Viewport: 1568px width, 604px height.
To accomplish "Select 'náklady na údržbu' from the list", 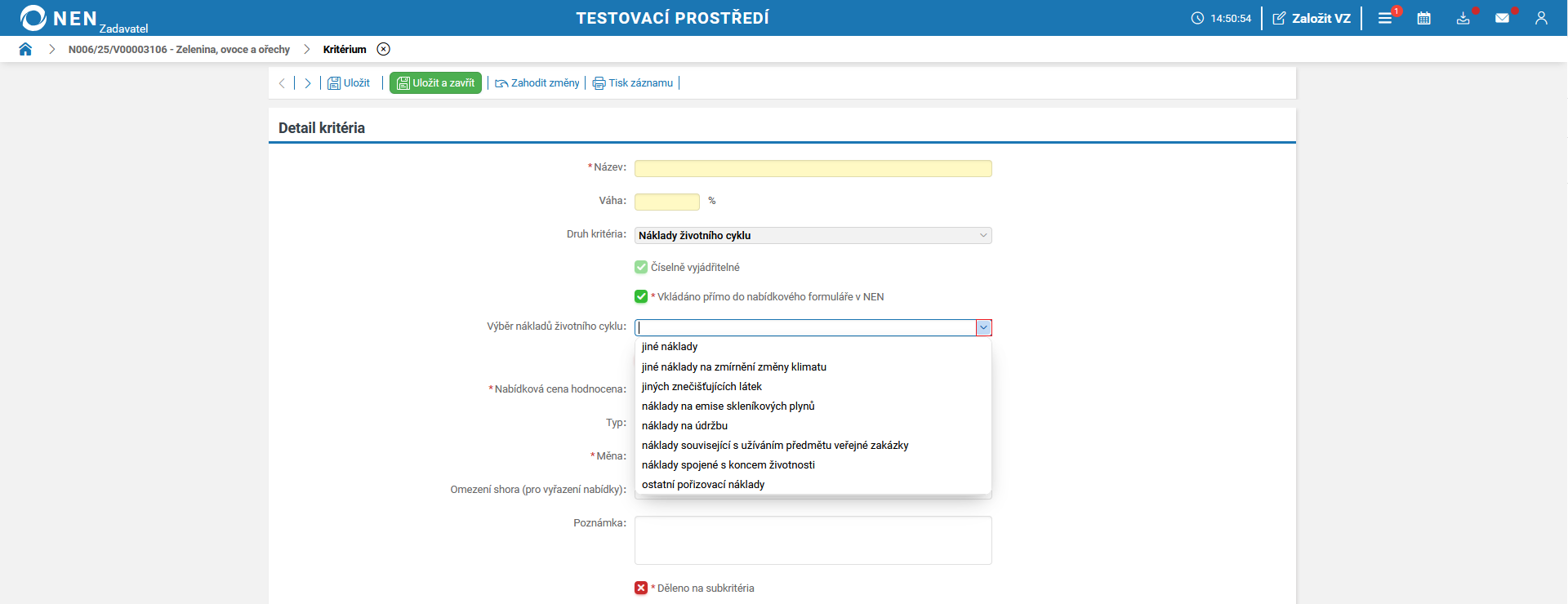I will pos(684,425).
